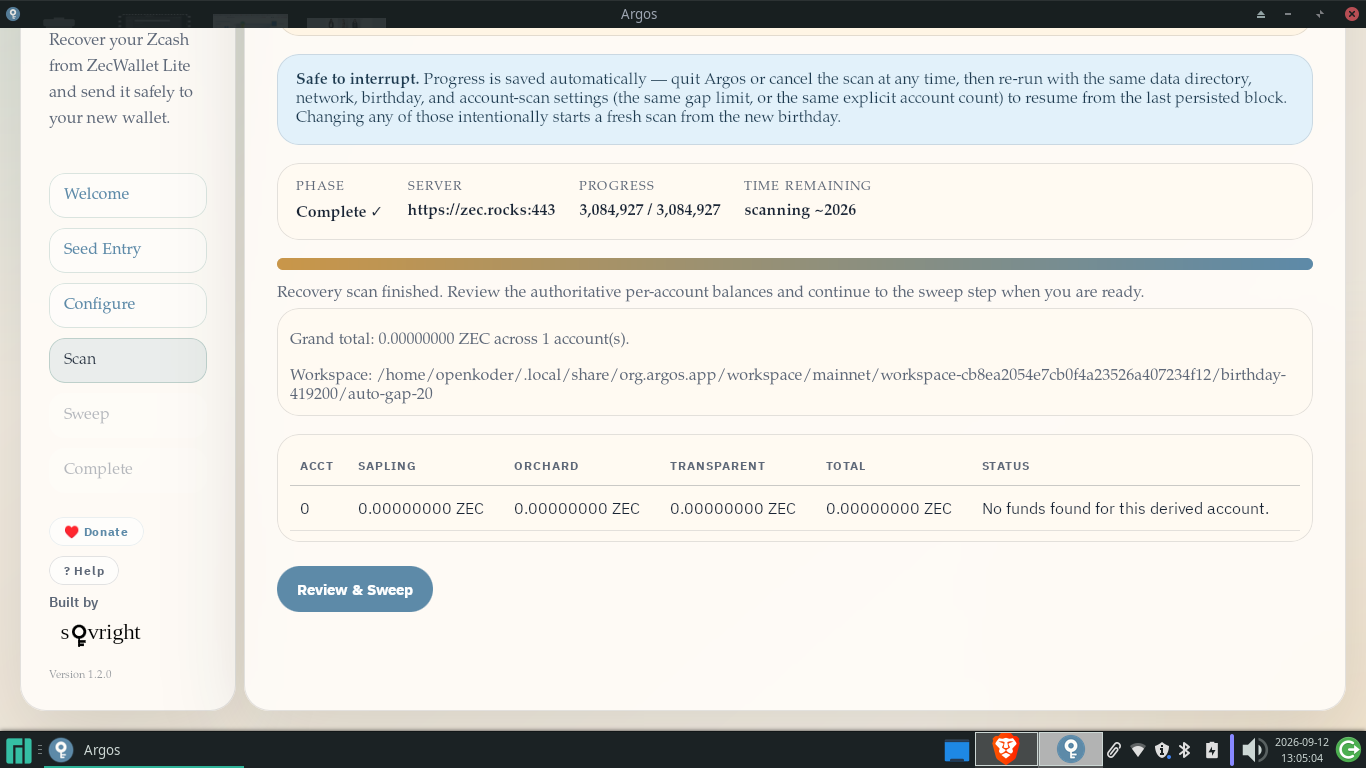Image resolution: width=1366 pixels, height=768 pixels.
Task: Click the Sapling balance for account 0
Action: coord(421,508)
